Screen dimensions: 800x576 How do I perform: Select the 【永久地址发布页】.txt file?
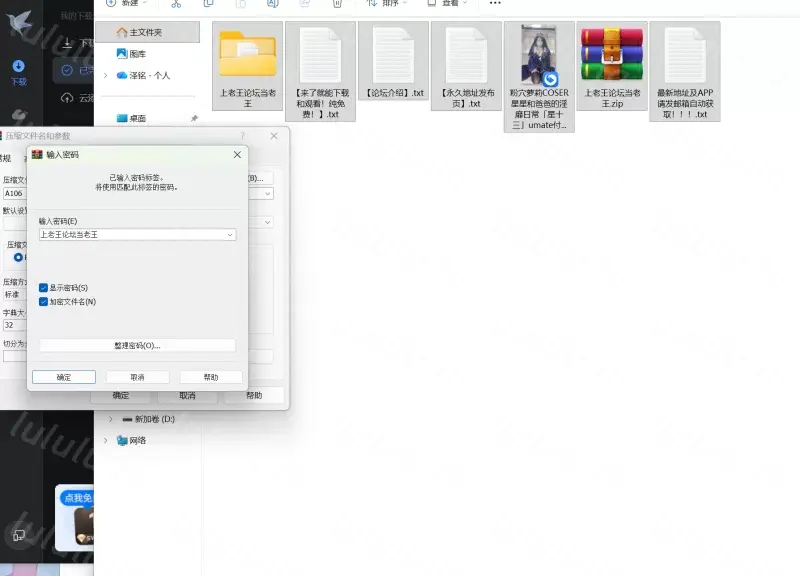coord(466,66)
